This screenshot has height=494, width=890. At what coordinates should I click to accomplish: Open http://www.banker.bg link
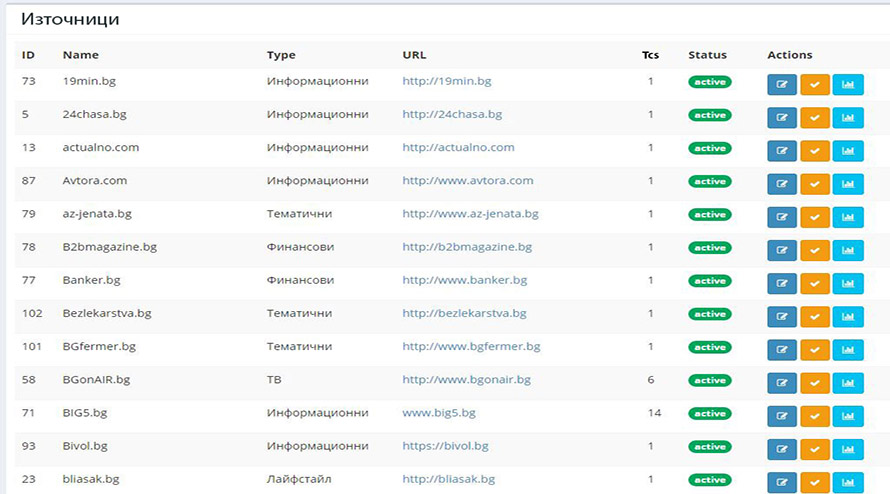click(464, 280)
